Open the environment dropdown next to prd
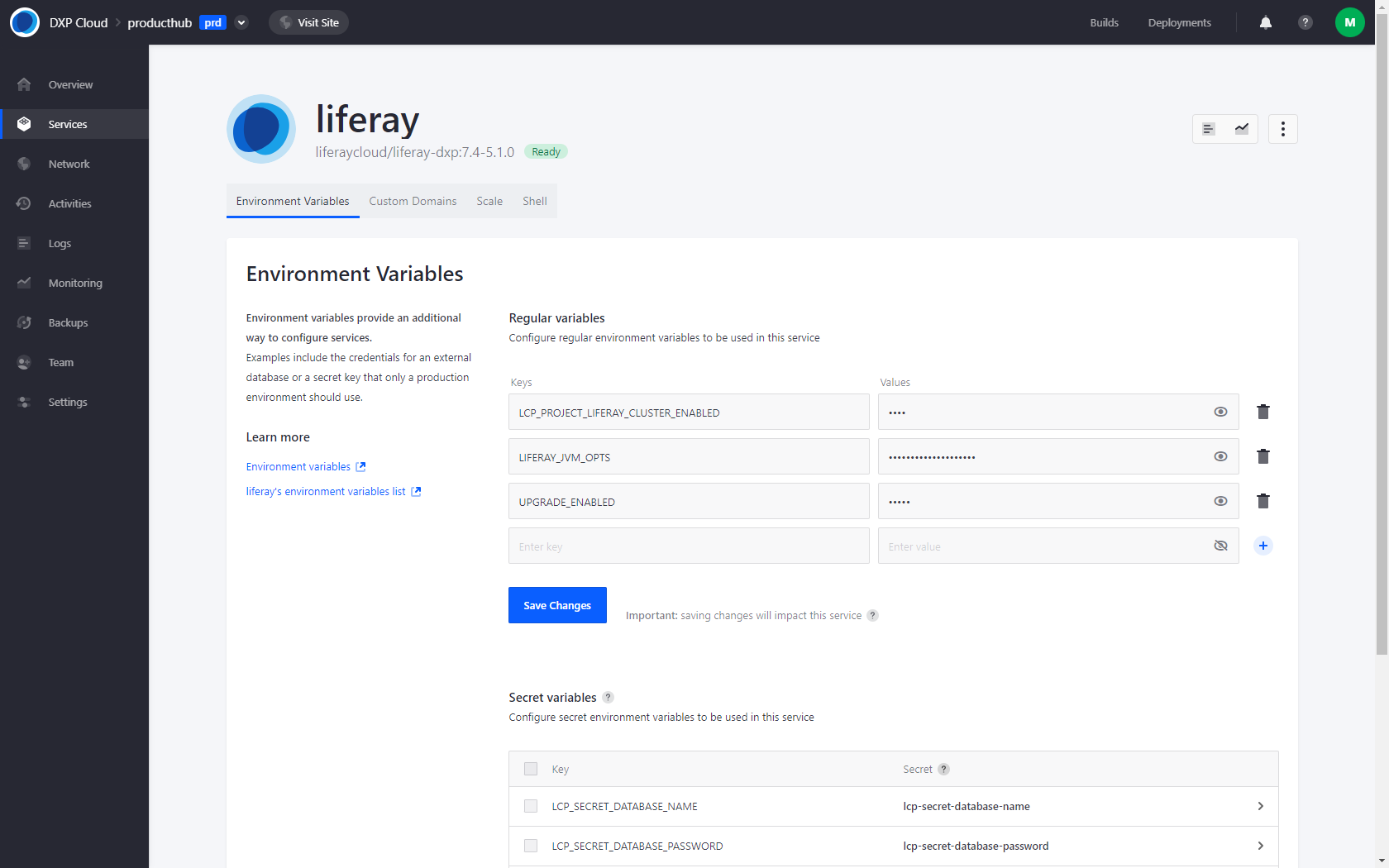Screen dimensions: 1389x868 coord(241,22)
